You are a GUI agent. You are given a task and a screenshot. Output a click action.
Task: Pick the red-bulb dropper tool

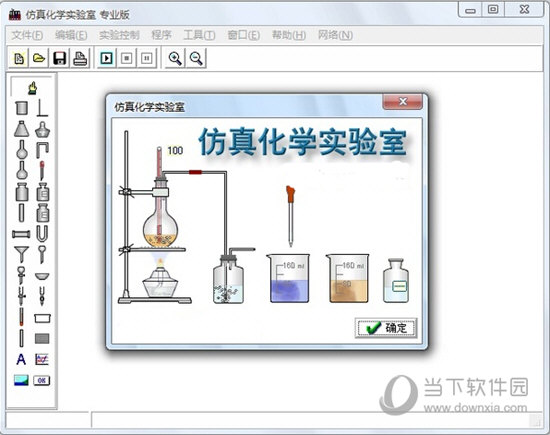tap(42, 170)
